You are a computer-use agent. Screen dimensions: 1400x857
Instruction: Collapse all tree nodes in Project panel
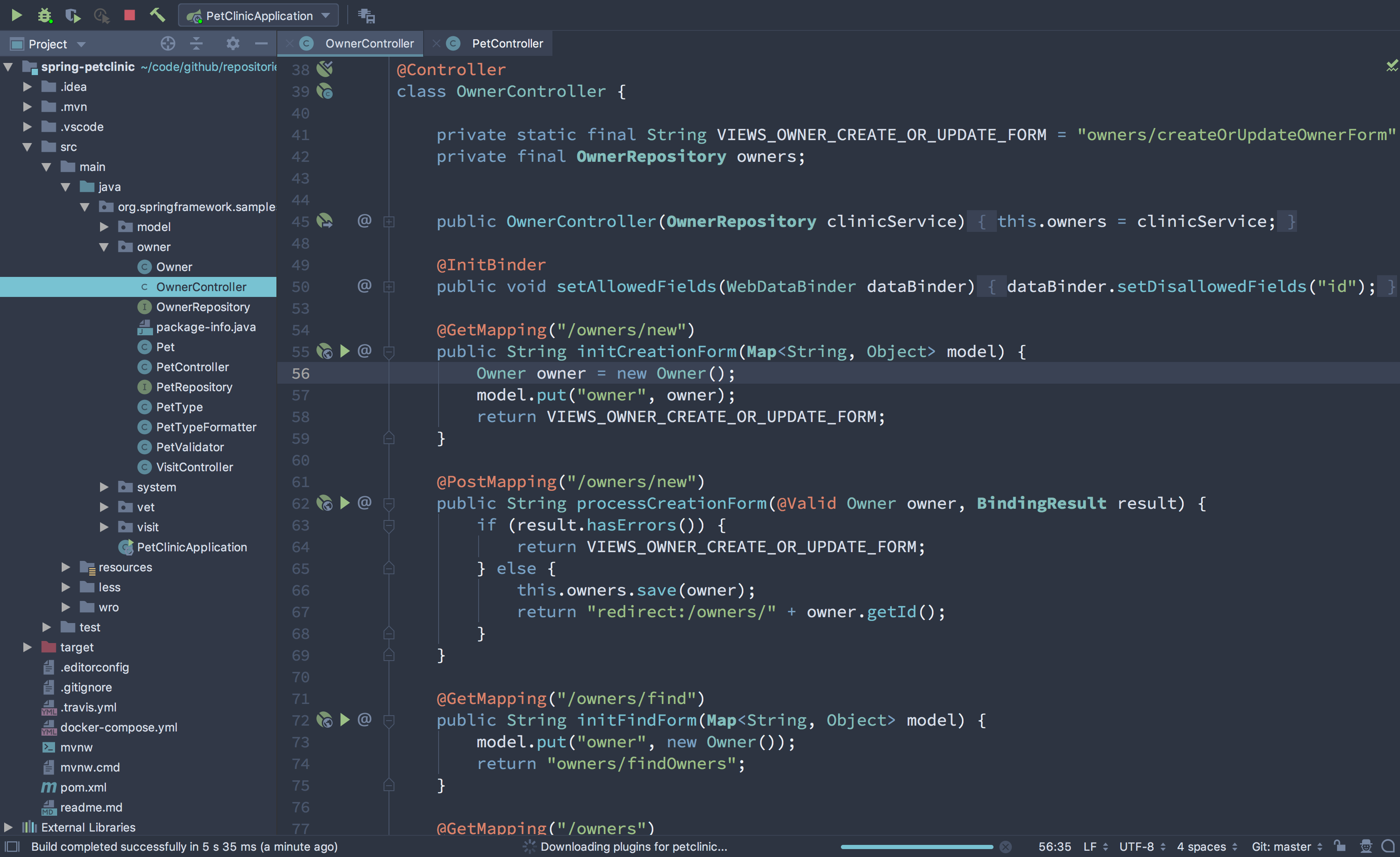pos(197,43)
